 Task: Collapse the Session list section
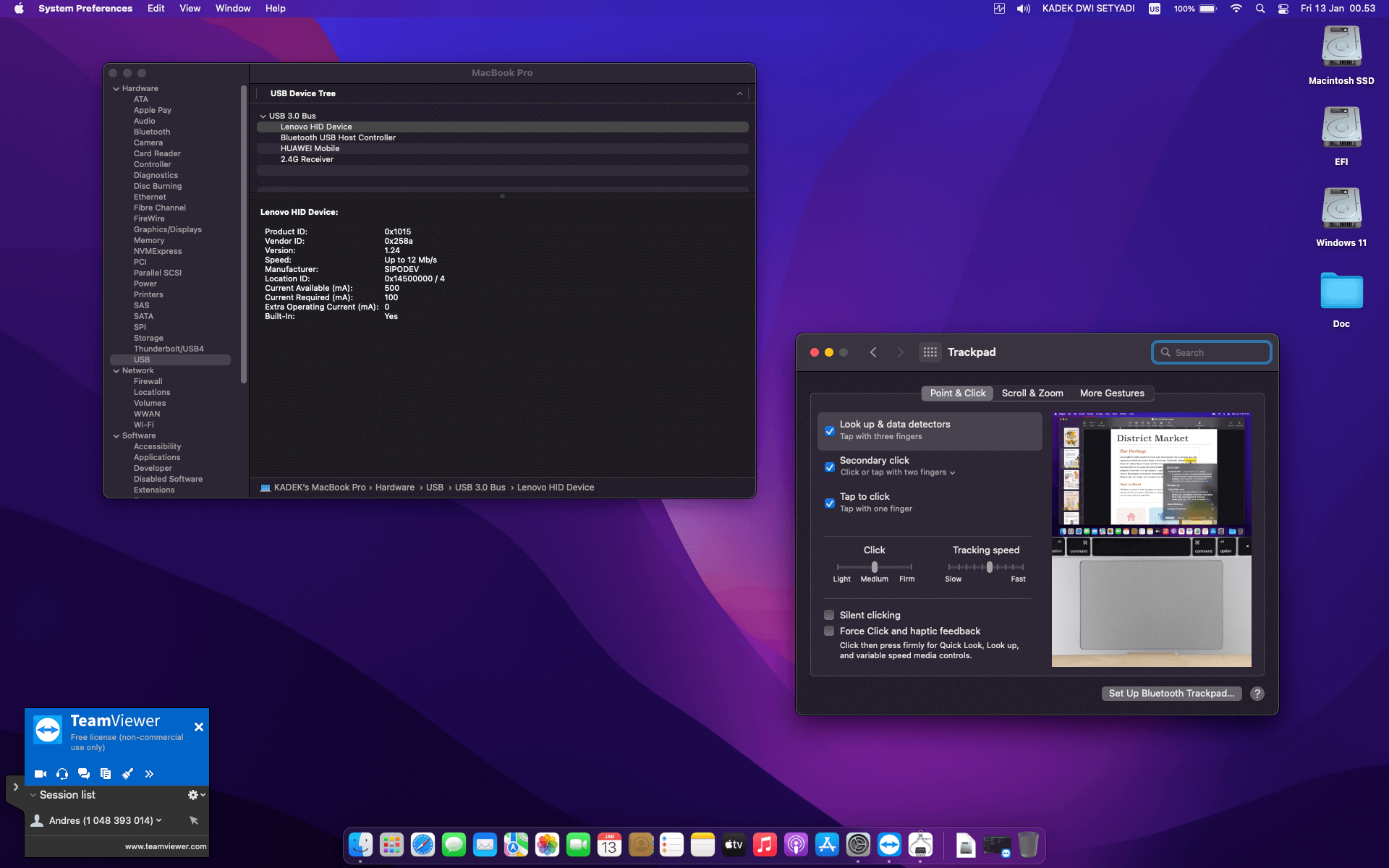point(33,795)
